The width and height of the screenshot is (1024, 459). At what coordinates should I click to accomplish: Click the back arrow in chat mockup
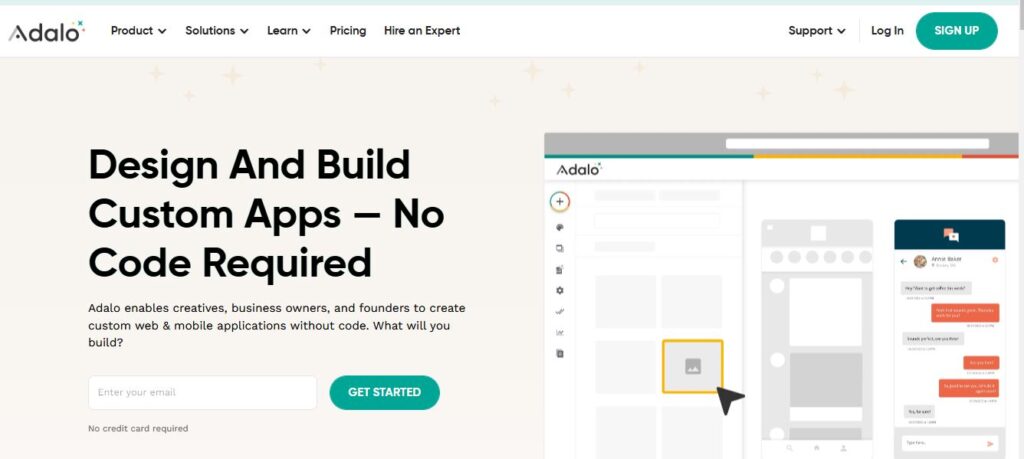[x=904, y=261]
